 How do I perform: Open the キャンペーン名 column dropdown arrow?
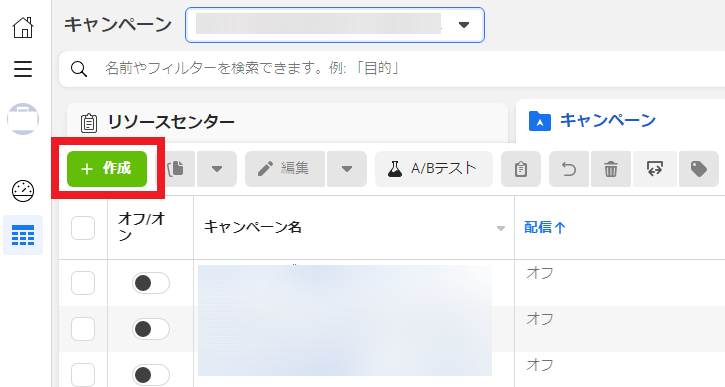(501, 228)
